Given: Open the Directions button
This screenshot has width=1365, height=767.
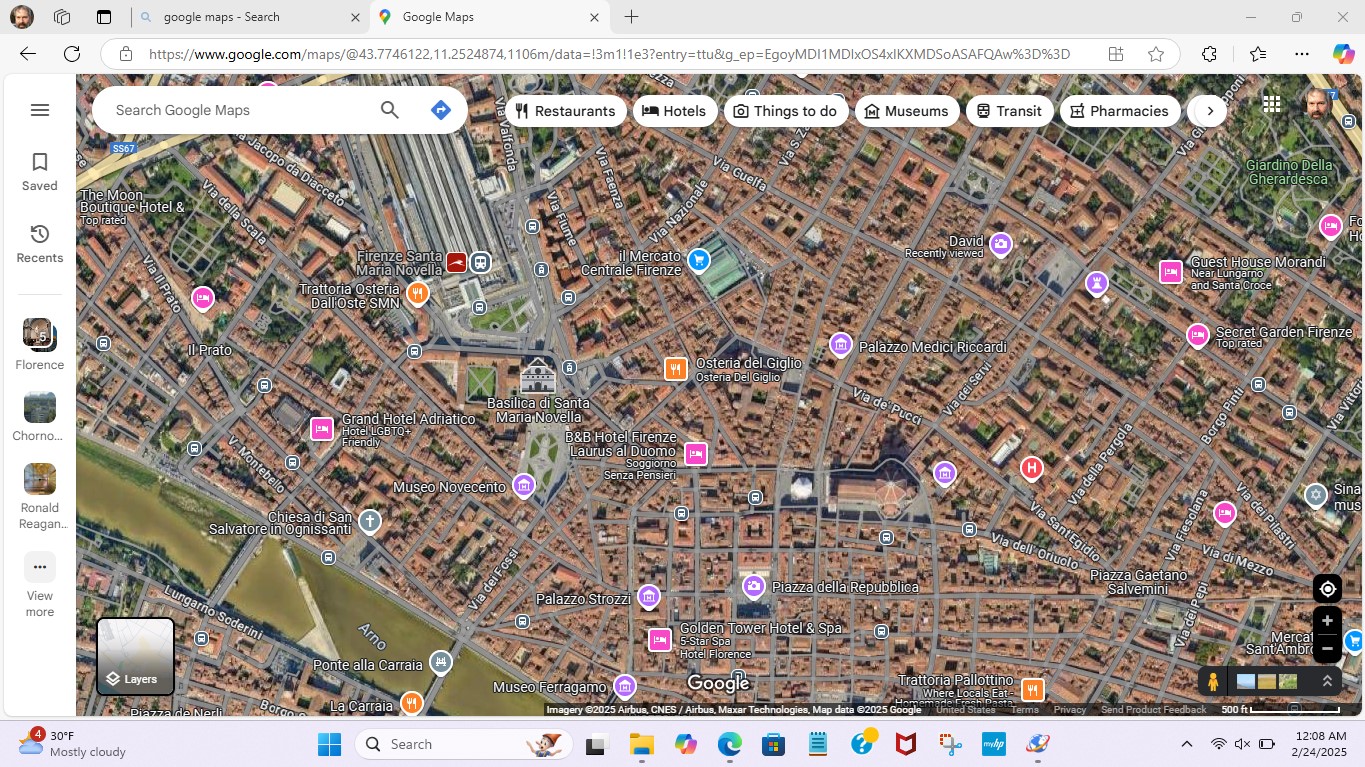Looking at the screenshot, I should click(441, 110).
